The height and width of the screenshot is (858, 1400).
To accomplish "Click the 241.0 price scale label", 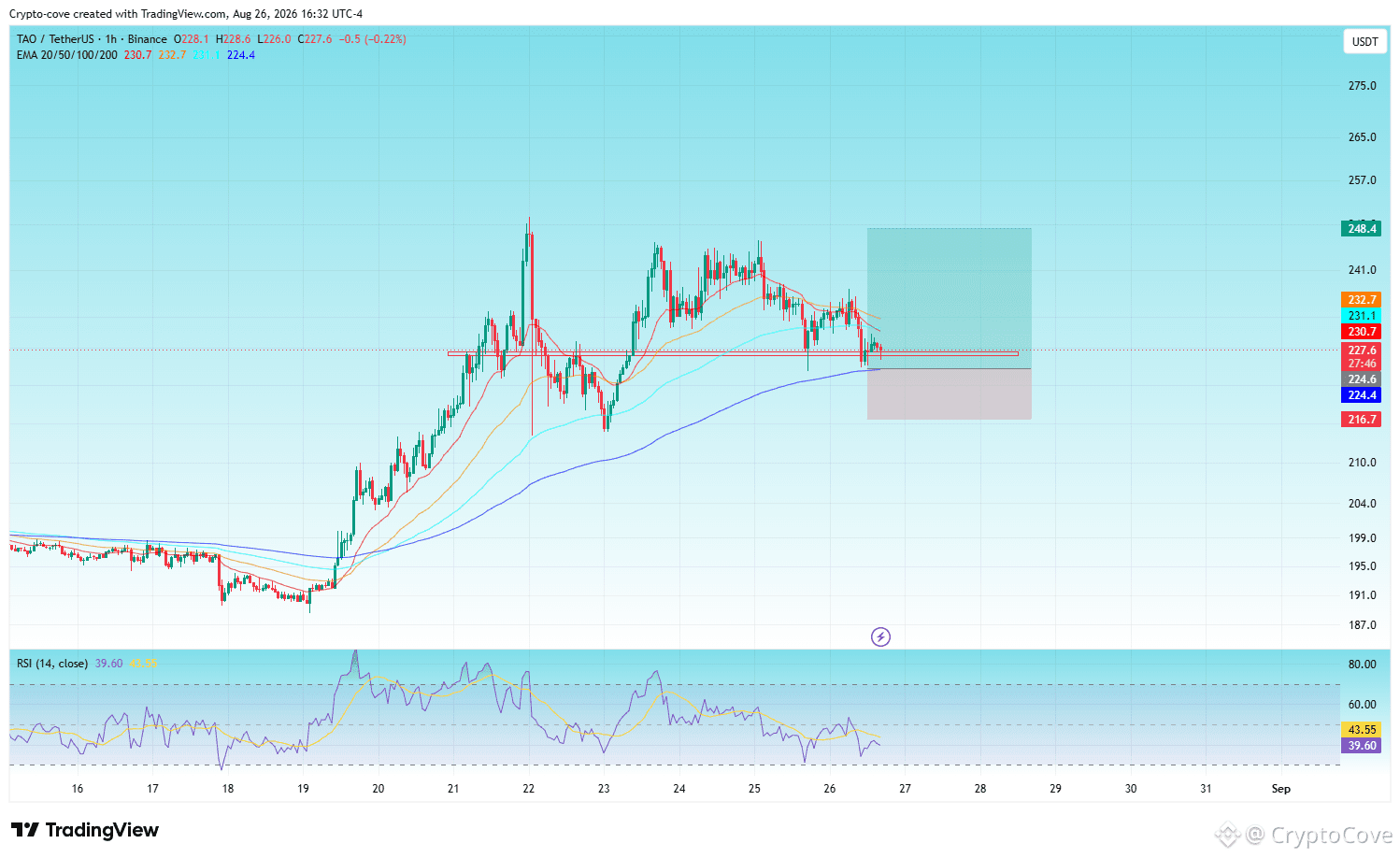I will (x=1362, y=270).
